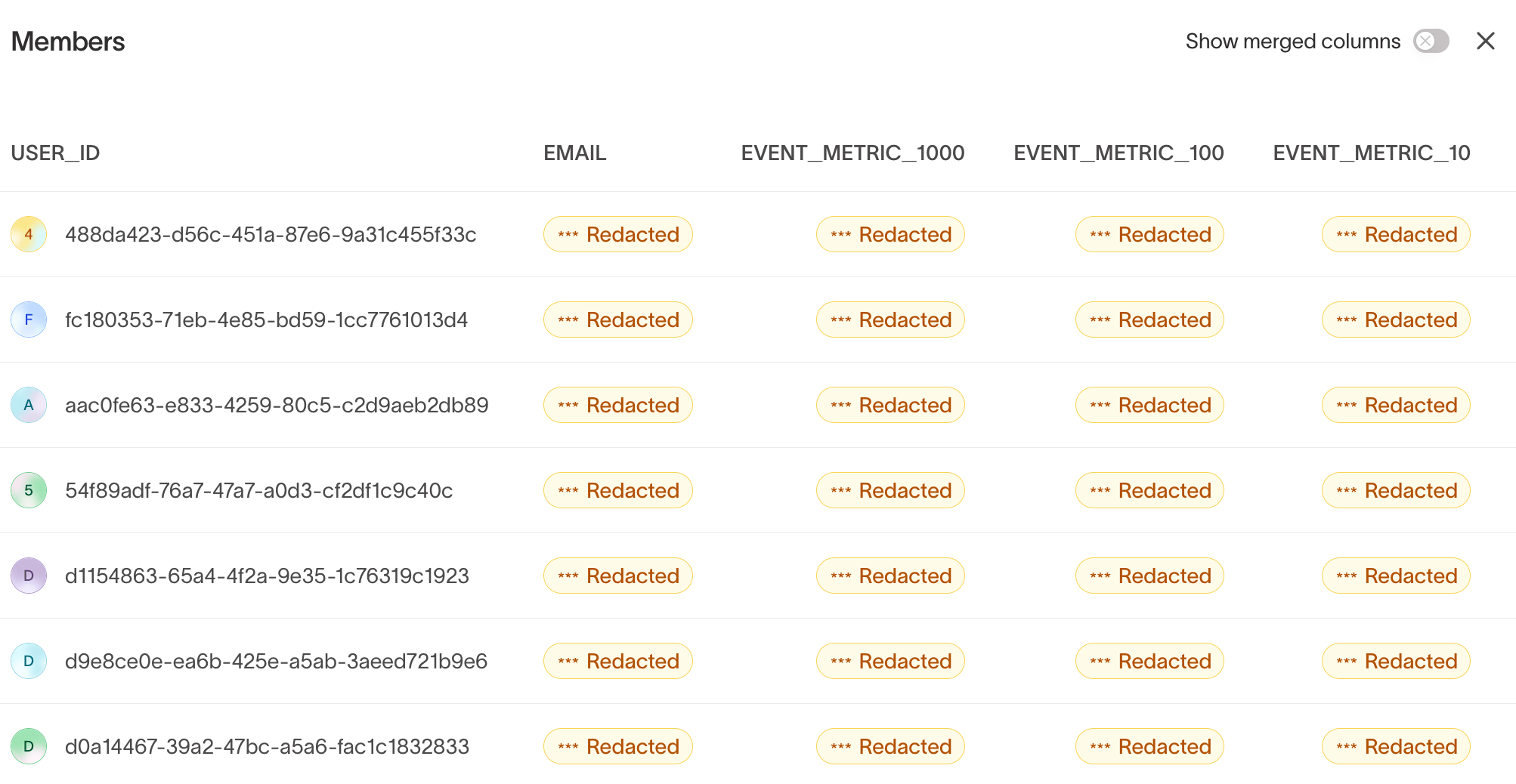Click the avatar for user d1154863
The image size is (1516, 784).
29,576
